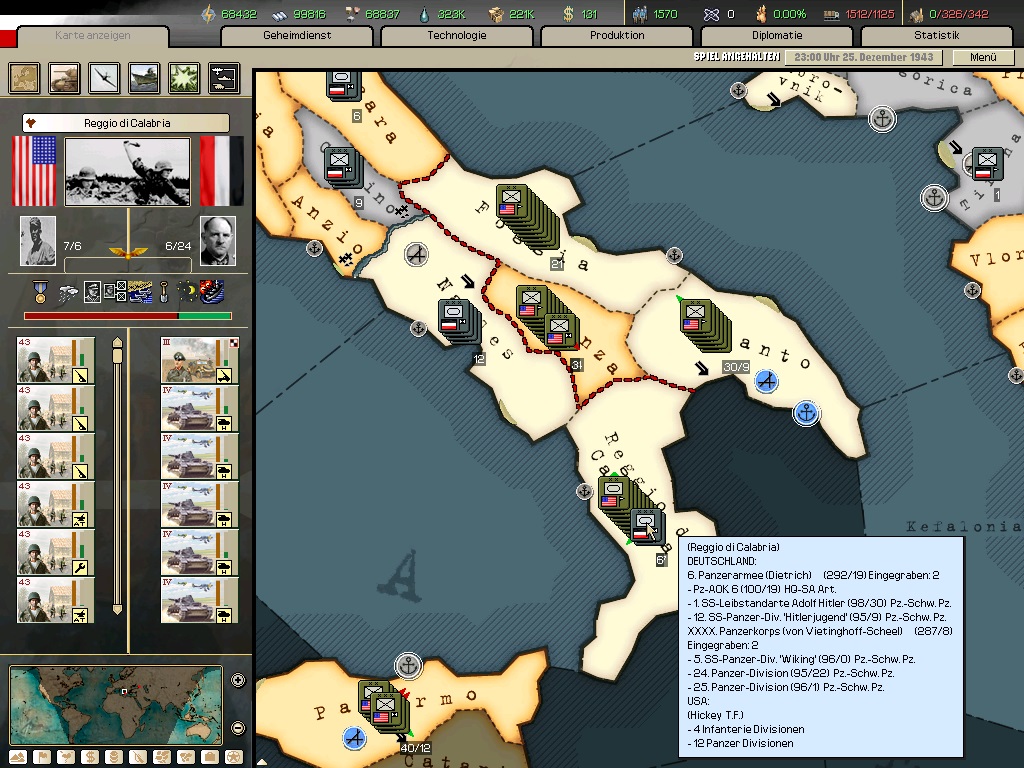Click the US unit stack in Taranto
This screenshot has height=768, width=1024.
click(704, 327)
